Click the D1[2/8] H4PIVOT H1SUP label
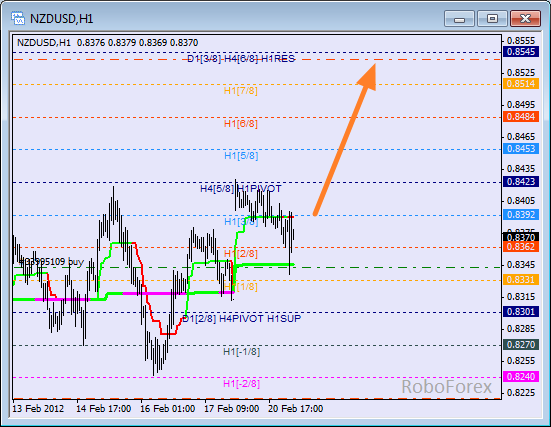 (242, 319)
